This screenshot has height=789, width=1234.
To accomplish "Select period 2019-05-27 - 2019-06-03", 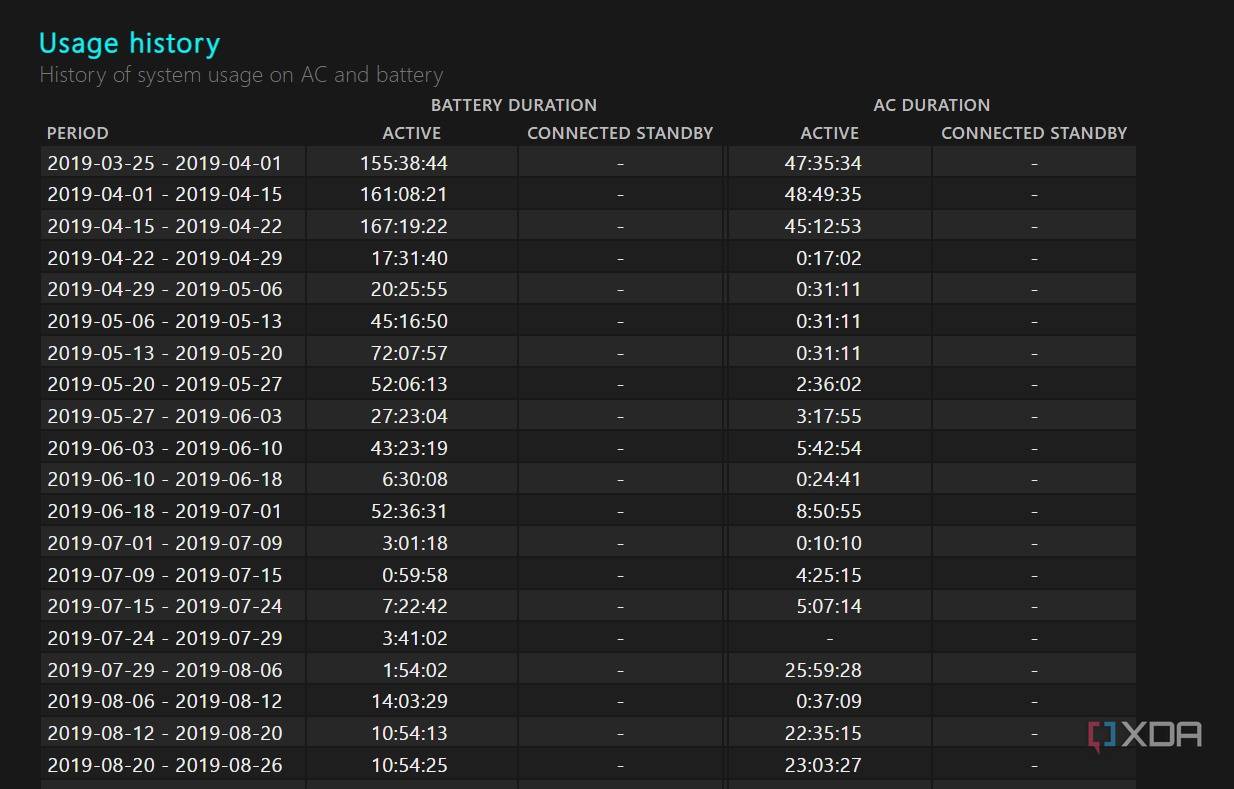I will pos(165,416).
